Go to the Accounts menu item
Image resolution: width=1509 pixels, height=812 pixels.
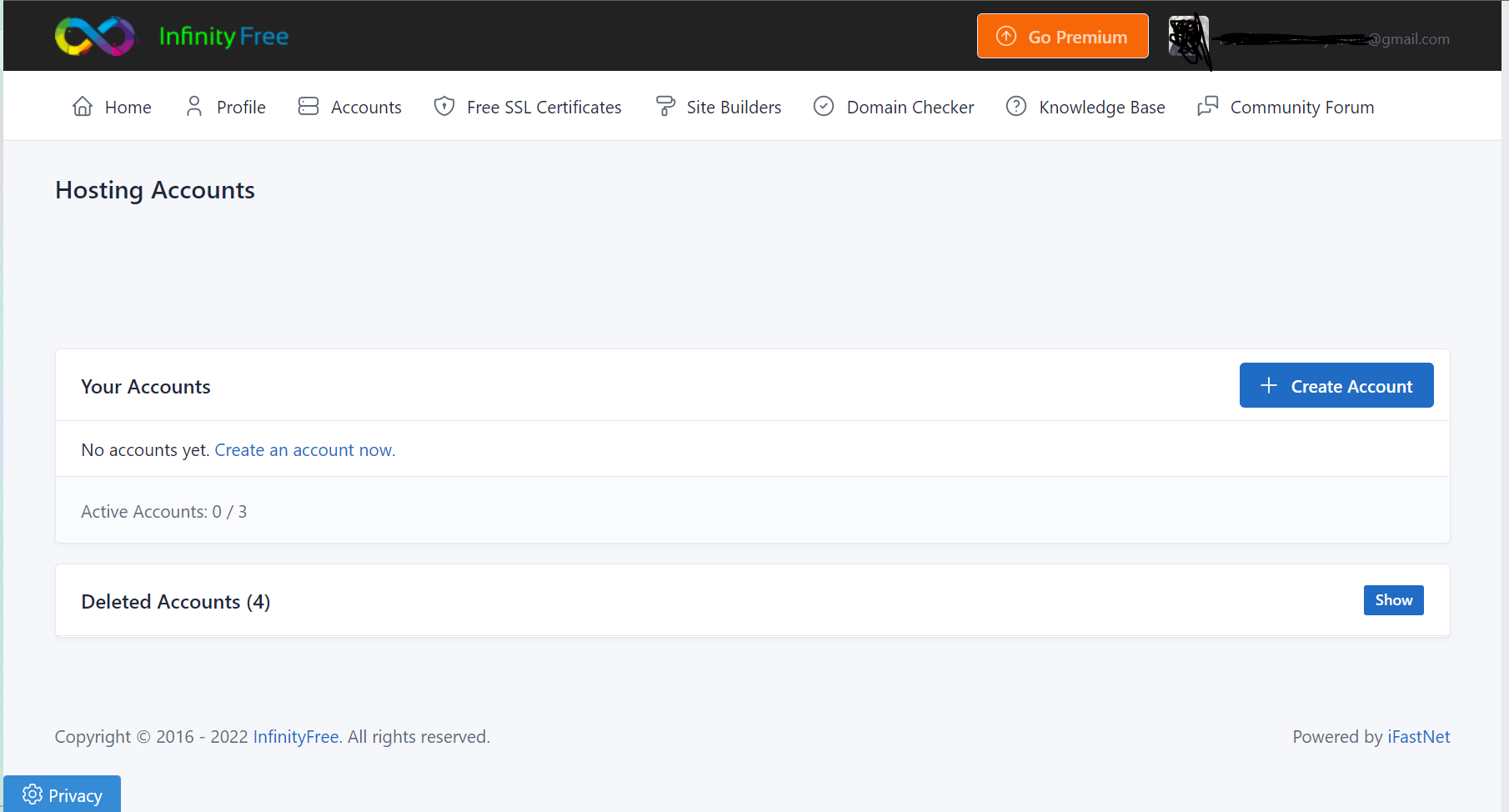tap(350, 107)
